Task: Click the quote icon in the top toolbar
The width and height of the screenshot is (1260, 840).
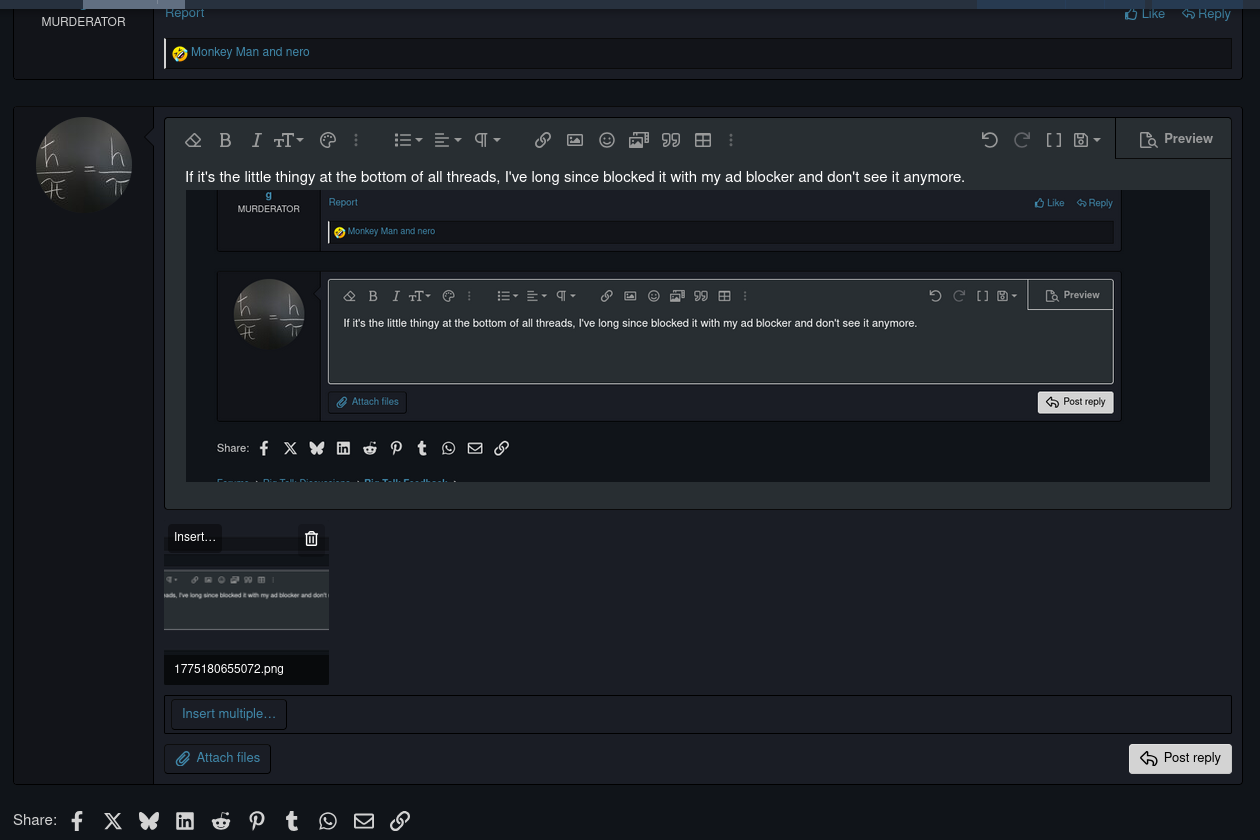Action: pos(671,140)
